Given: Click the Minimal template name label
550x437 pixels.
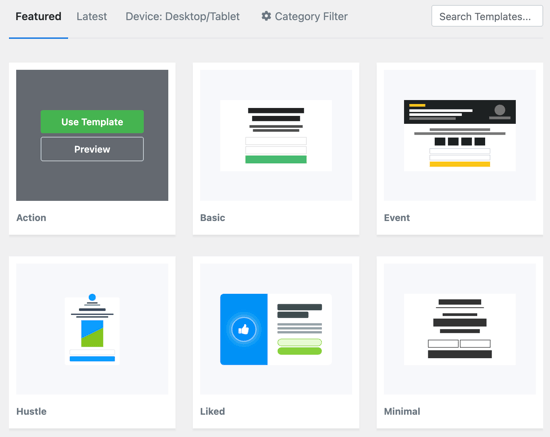Looking at the screenshot, I should [402, 411].
